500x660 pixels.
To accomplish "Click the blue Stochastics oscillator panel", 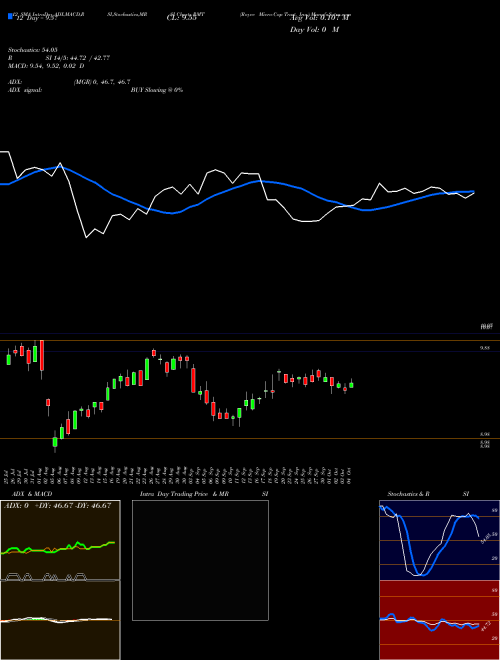I will tap(439, 540).
